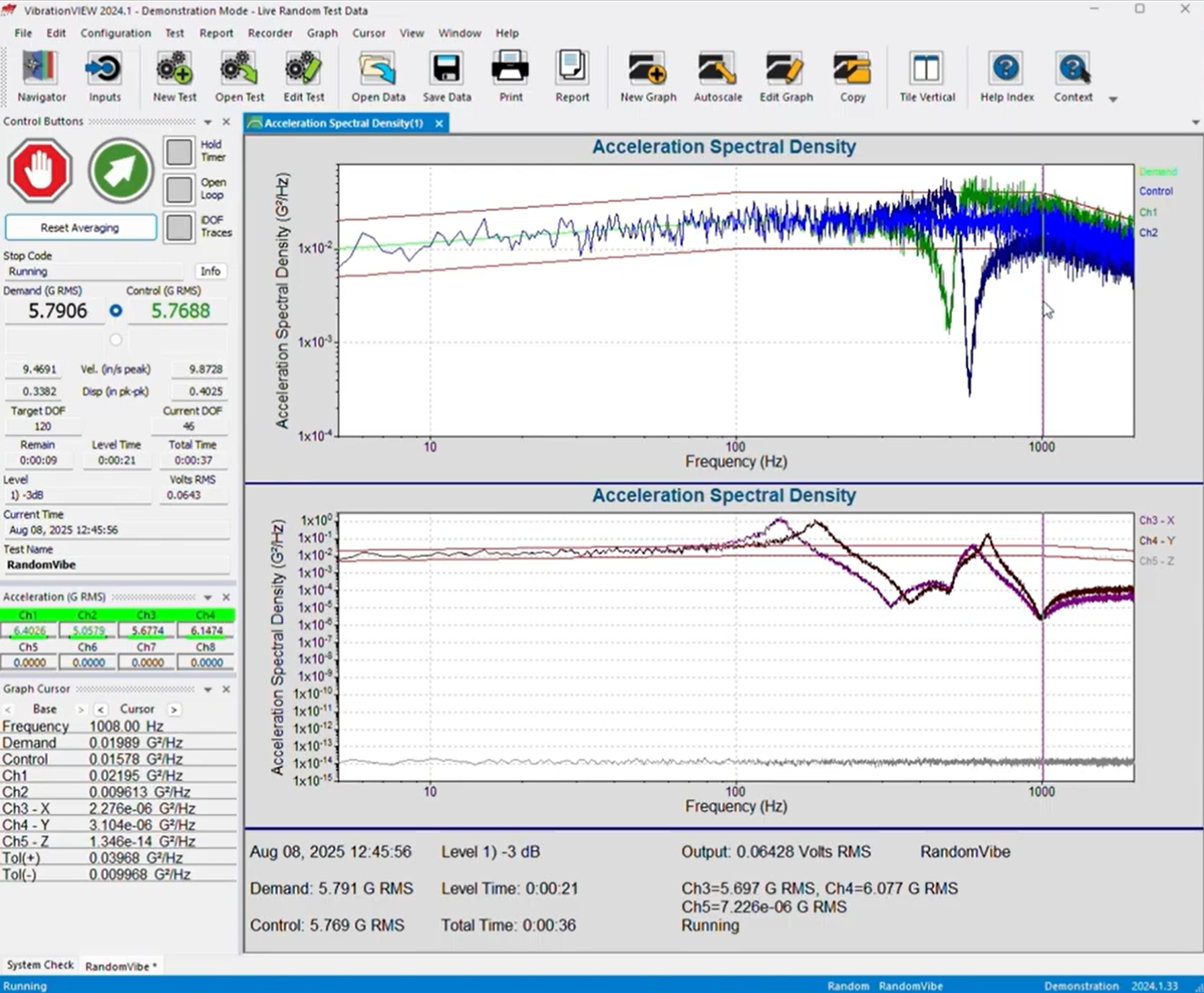Open the Help Index
Image resolution: width=1204 pixels, height=993 pixels.
pyautogui.click(x=1007, y=77)
